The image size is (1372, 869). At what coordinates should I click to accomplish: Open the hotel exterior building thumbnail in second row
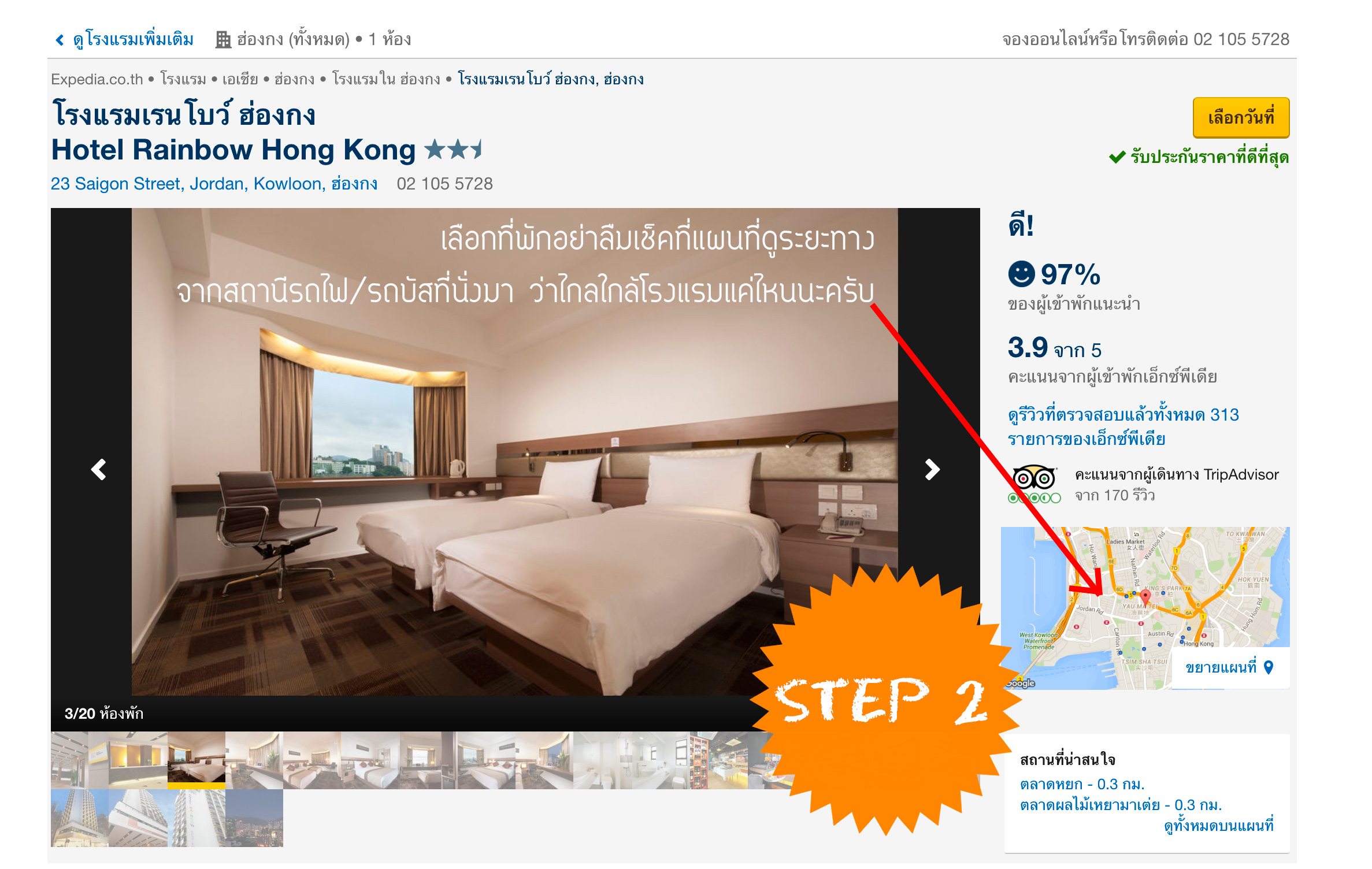[80, 818]
